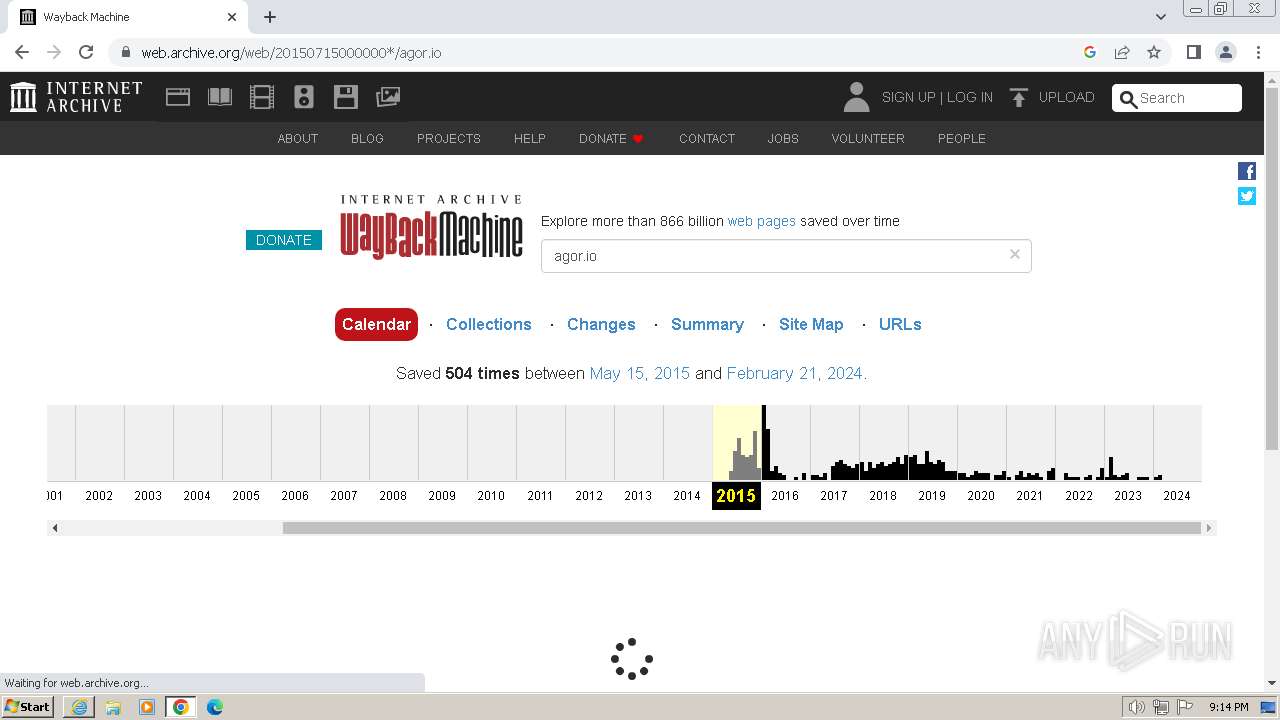The width and height of the screenshot is (1280, 720).
Task: Open the Web archive icon in header
Action: tap(178, 97)
